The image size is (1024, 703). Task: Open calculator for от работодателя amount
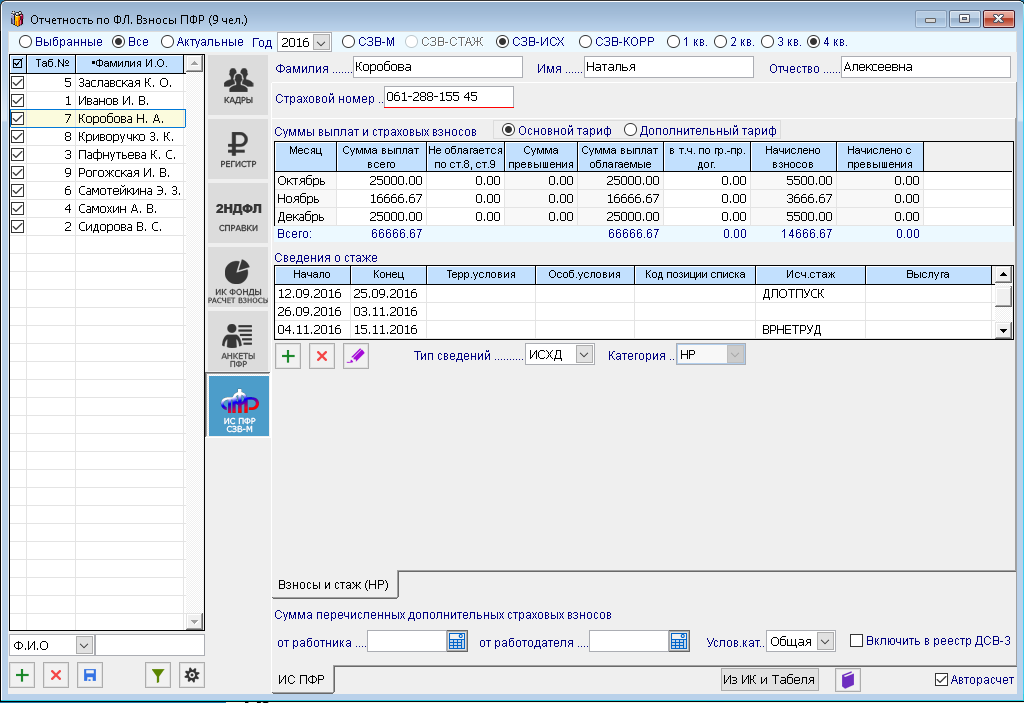(x=679, y=642)
